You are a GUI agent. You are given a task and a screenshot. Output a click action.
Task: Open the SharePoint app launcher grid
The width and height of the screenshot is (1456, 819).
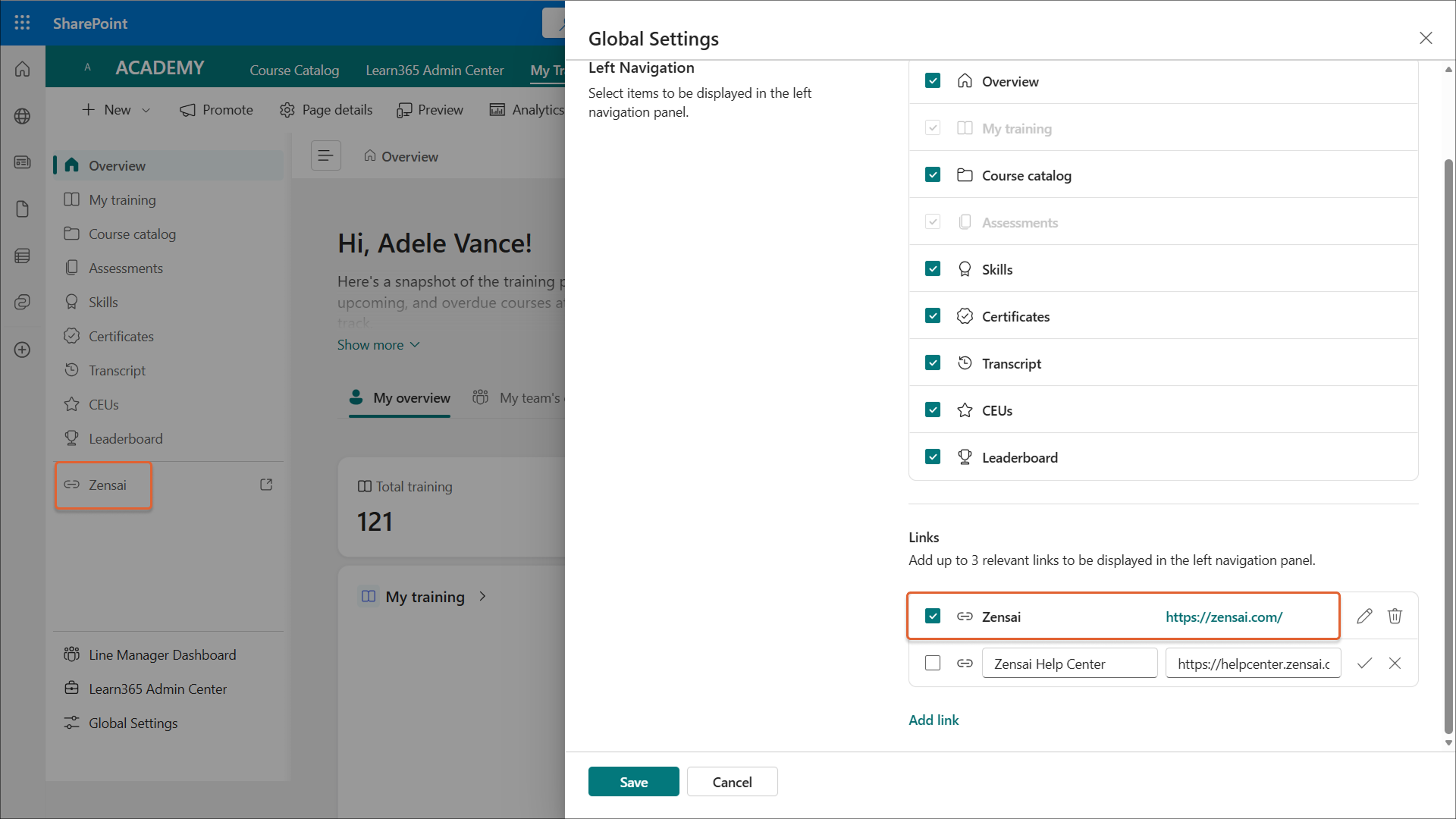(22, 23)
